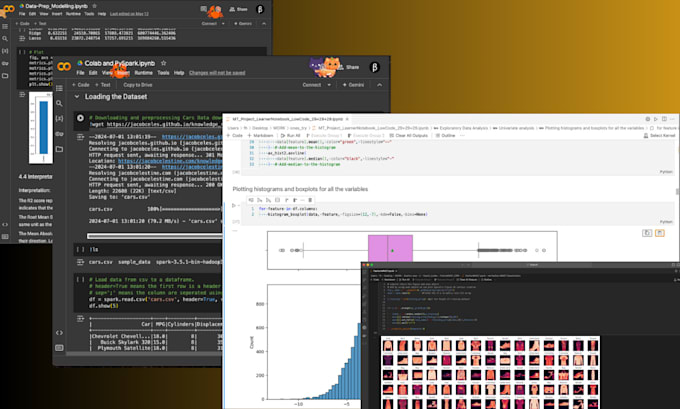The width and height of the screenshot is (680, 409).
Task: Split editor in MT_Project notebook window
Action: coord(664,119)
